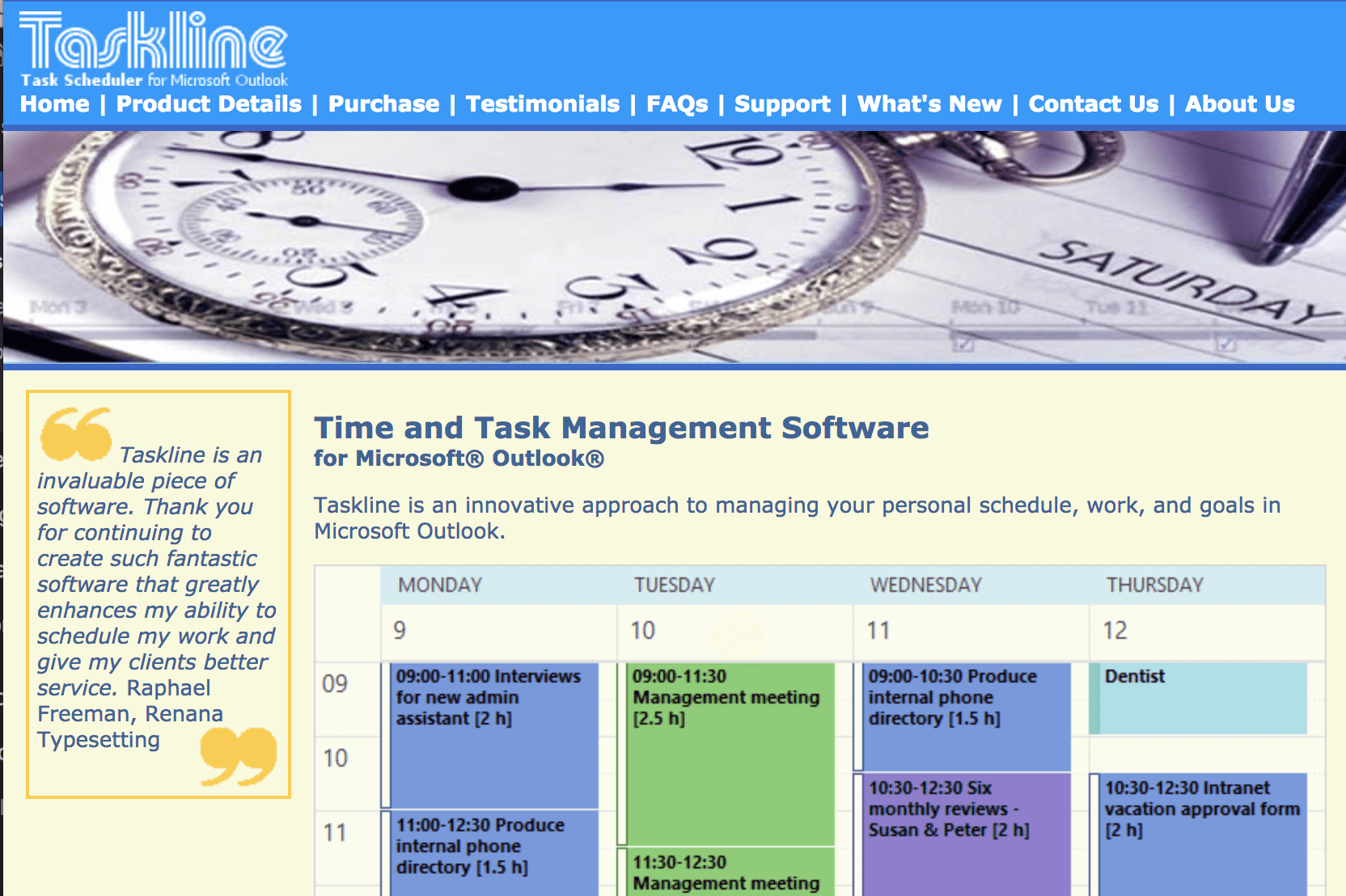The height and width of the screenshot is (896, 1346).
Task: Click the testimonial quote box
Action: tap(159, 594)
